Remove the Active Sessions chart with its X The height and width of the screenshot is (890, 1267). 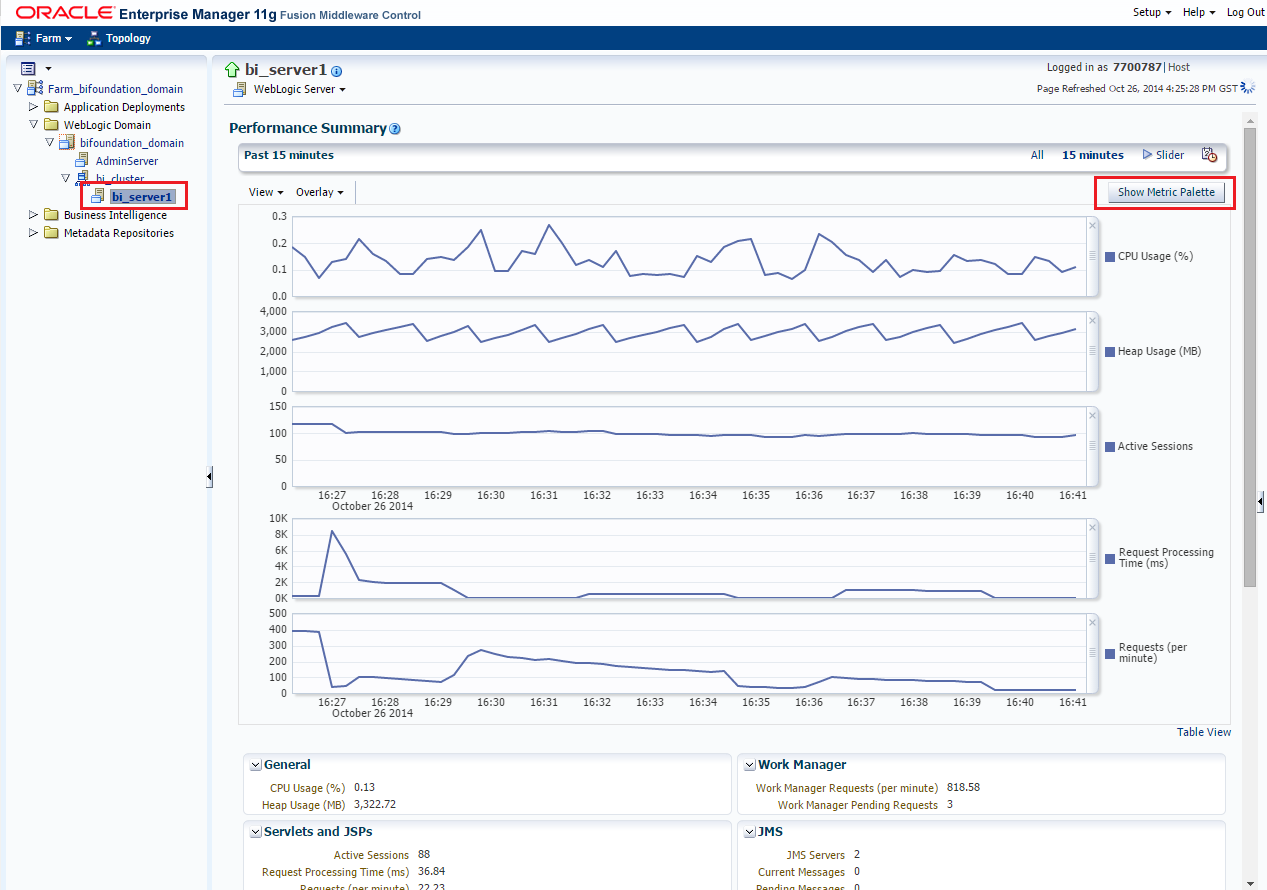coord(1092,416)
